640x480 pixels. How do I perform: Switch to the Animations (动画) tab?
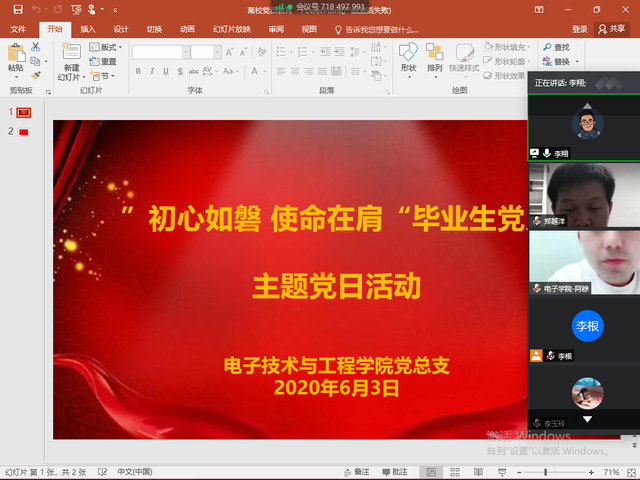pyautogui.click(x=187, y=29)
